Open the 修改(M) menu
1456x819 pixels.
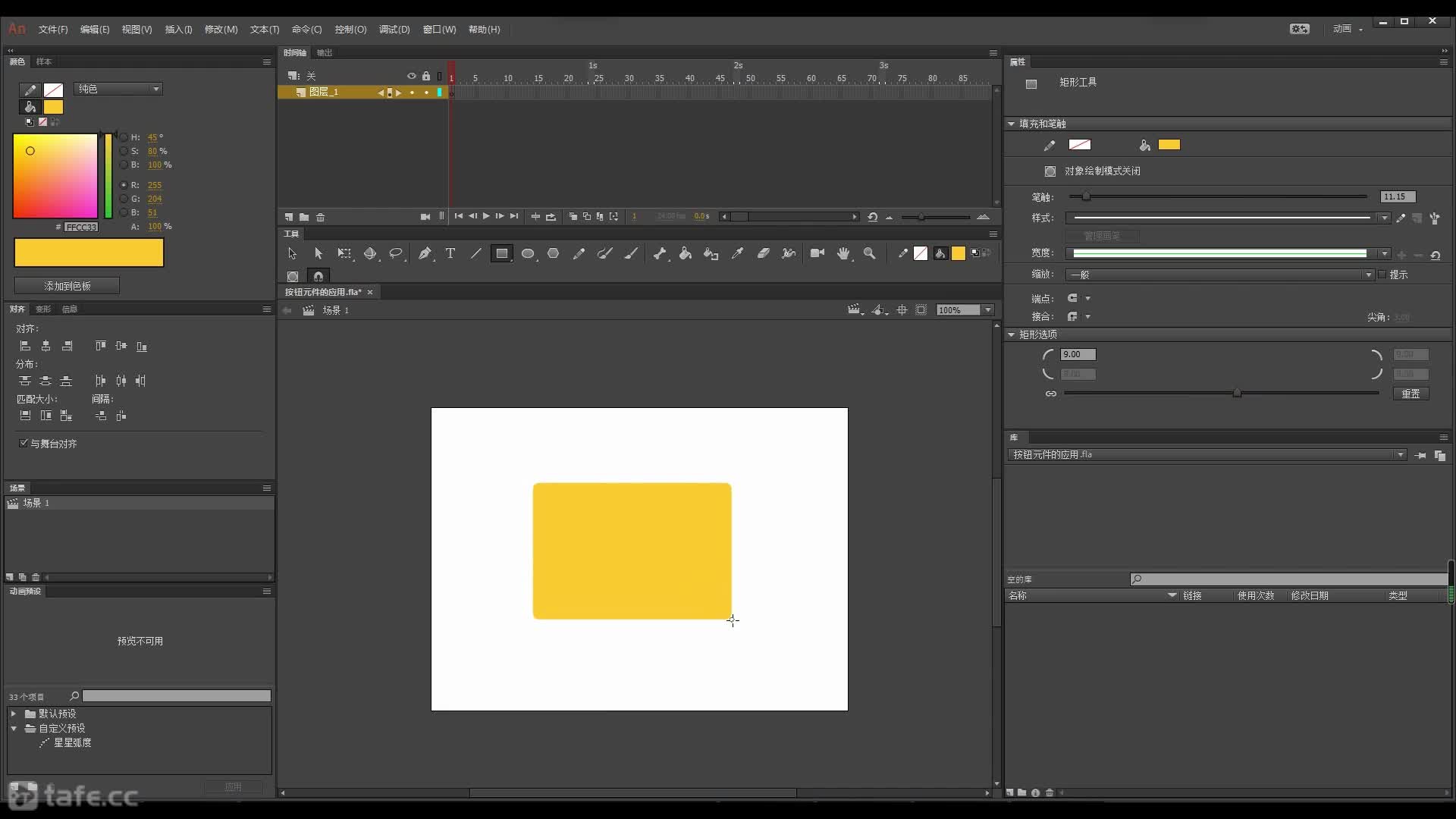pos(221,30)
